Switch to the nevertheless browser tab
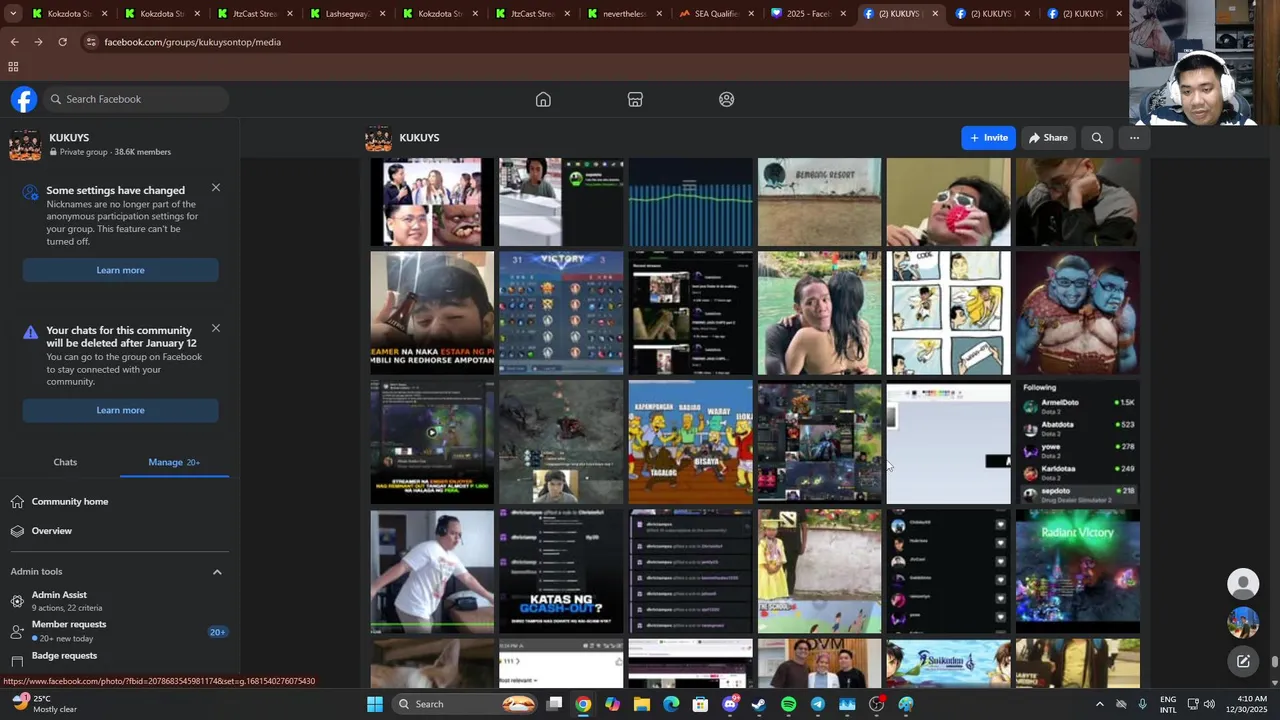 pos(624,14)
